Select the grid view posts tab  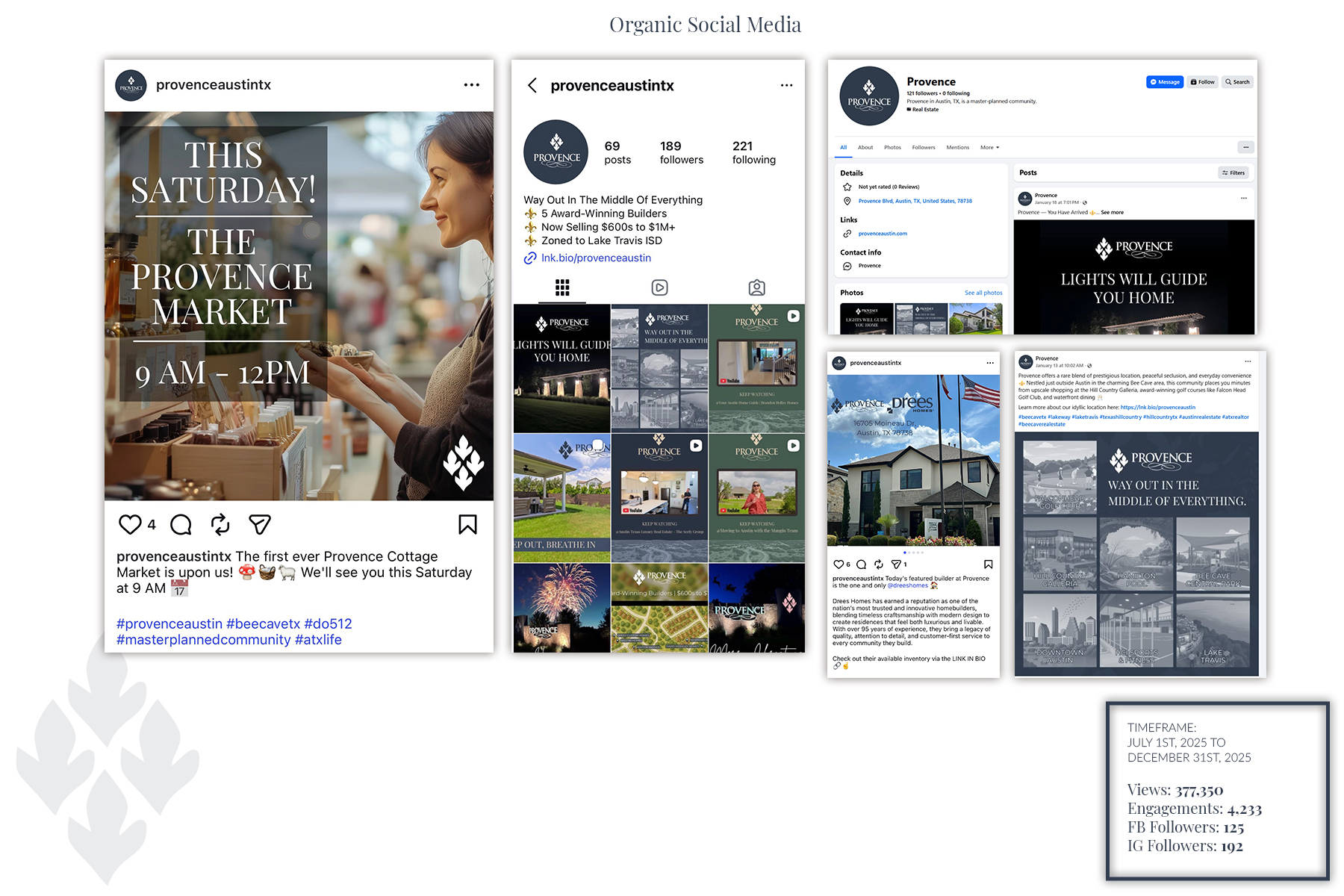tap(562, 287)
